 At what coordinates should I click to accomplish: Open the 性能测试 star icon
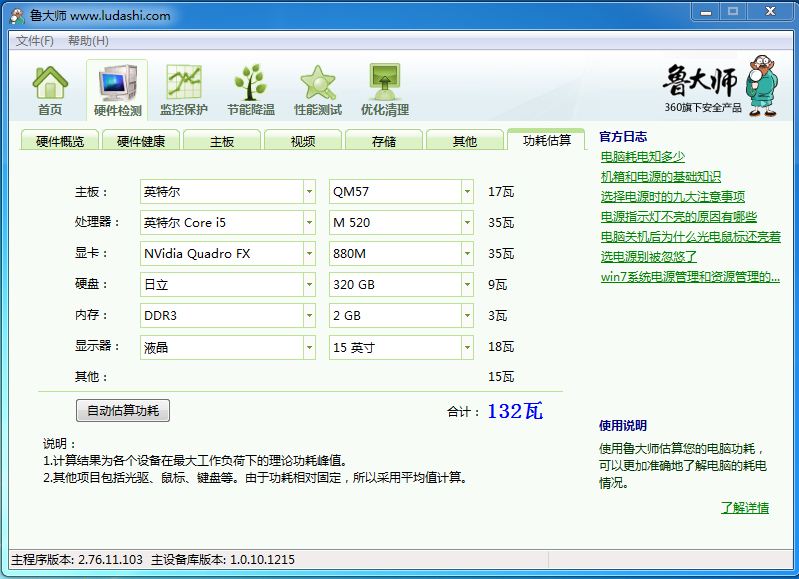(317, 90)
